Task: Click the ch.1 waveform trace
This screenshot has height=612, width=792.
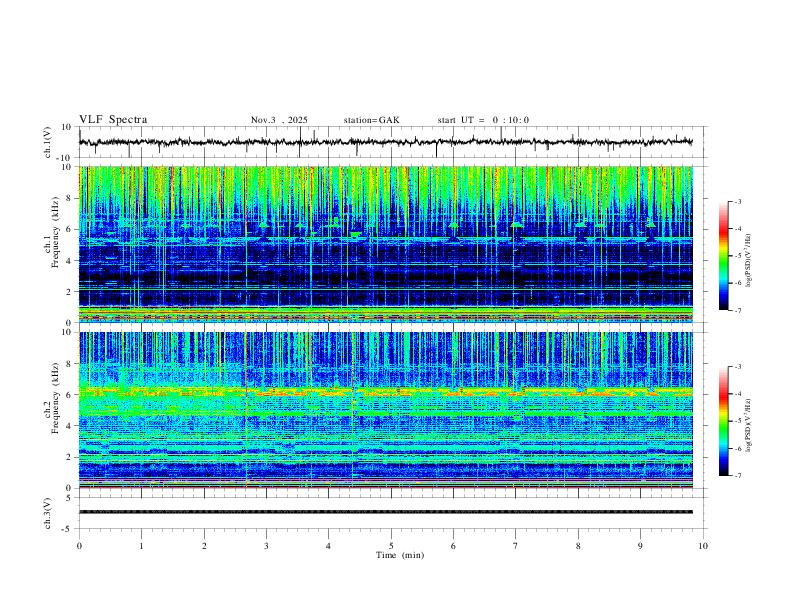Action: pyautogui.click(x=386, y=142)
